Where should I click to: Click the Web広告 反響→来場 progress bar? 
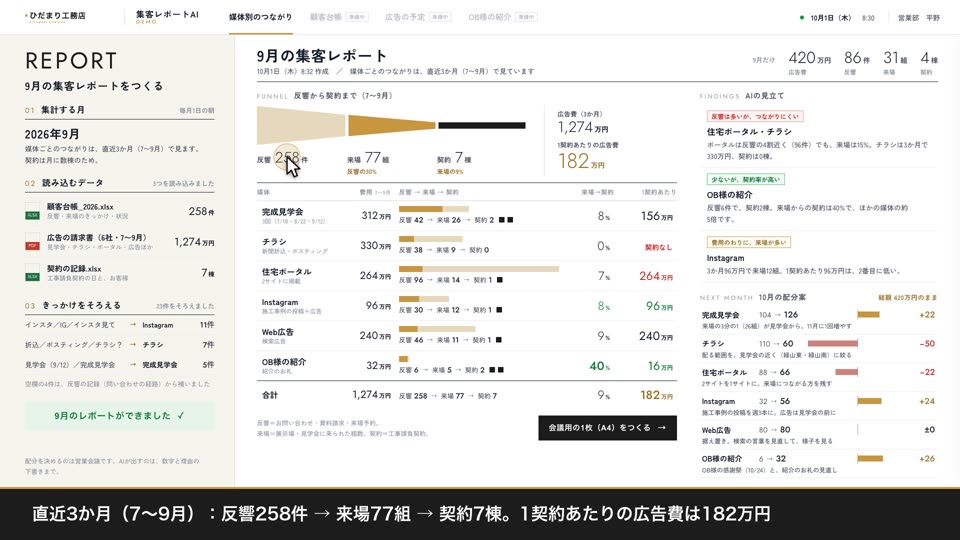coord(437,329)
